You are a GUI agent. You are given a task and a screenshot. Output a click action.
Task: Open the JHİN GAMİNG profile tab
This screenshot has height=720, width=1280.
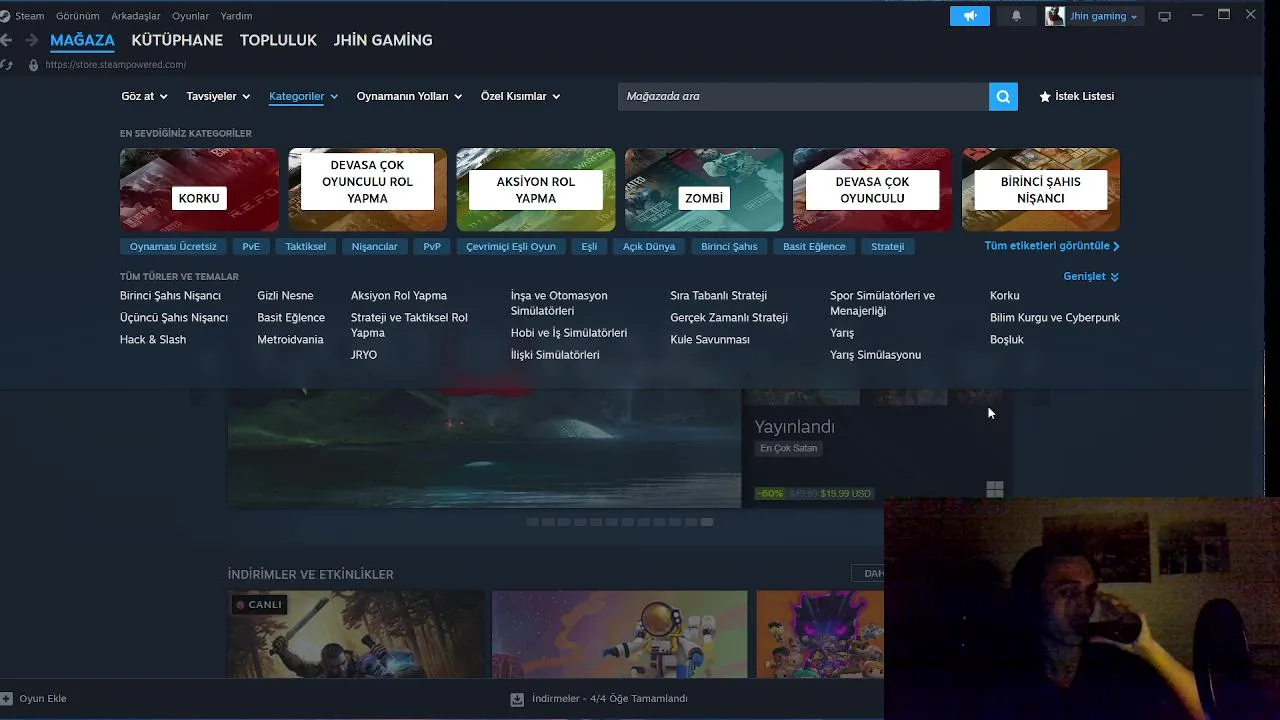tap(383, 40)
